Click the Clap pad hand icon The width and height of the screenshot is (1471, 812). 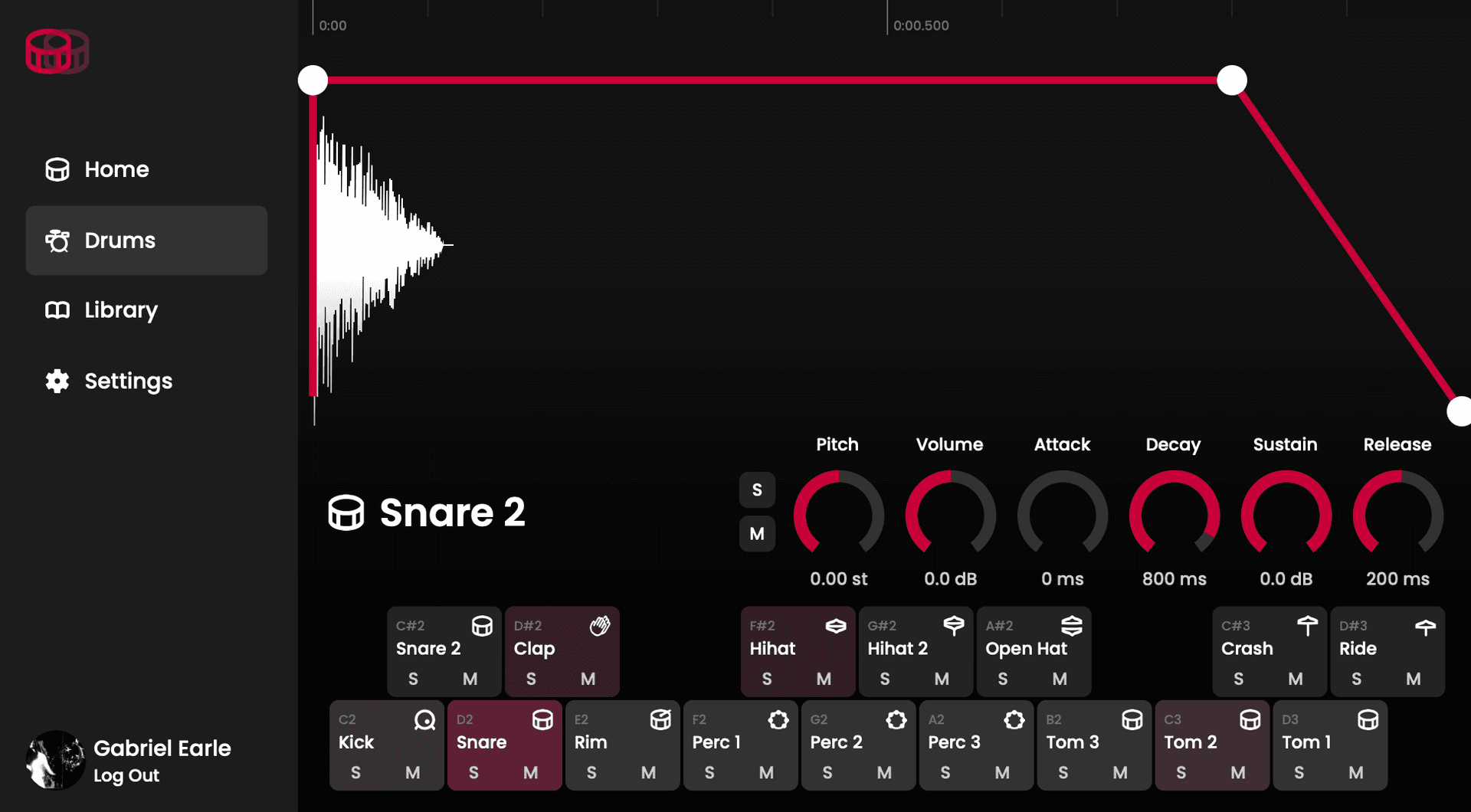[x=600, y=626]
